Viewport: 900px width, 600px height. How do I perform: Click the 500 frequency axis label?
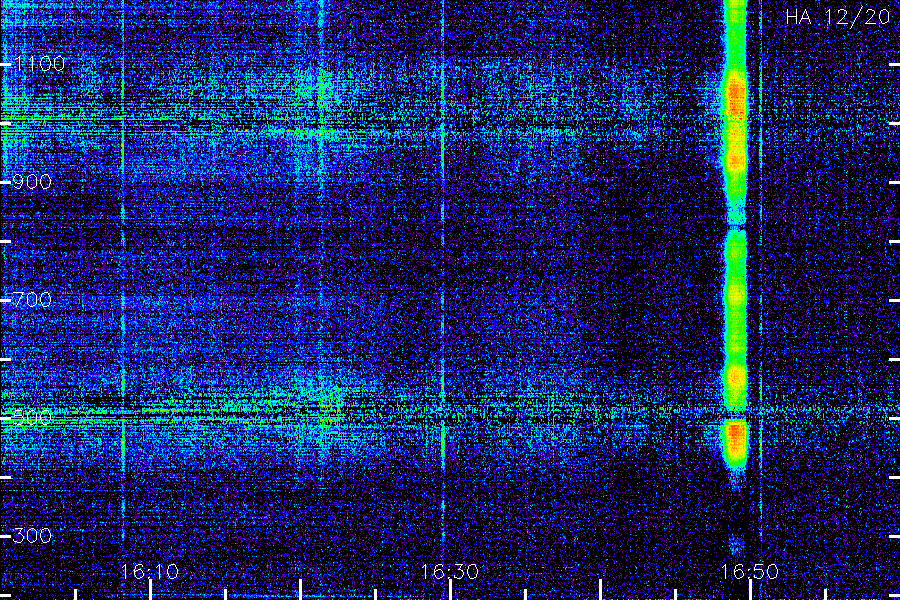point(32,417)
